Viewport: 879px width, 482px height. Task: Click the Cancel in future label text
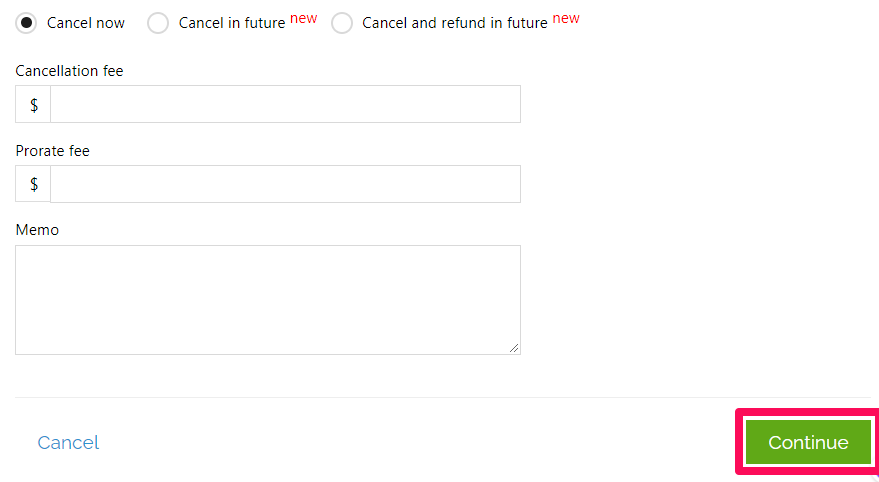click(x=232, y=23)
